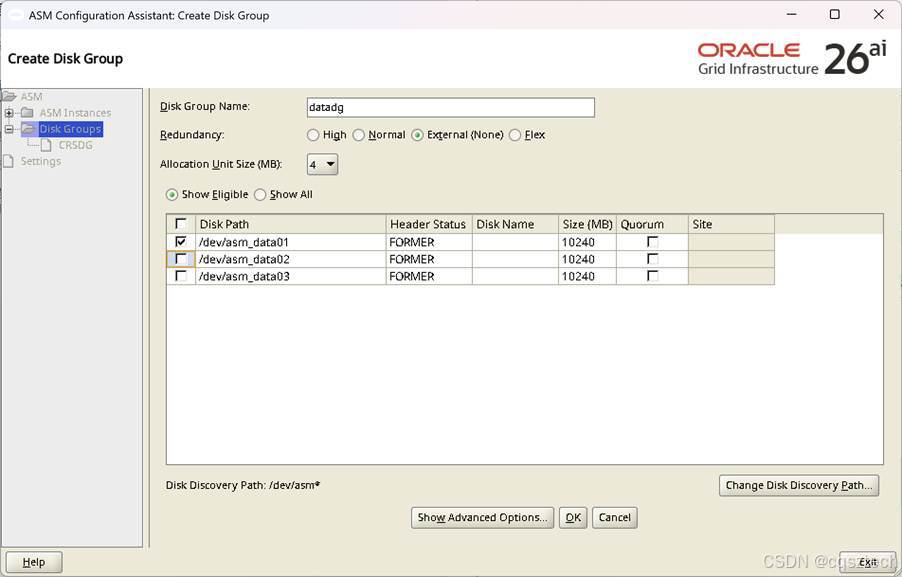Click the Exit button
The image size is (902, 577).
(x=867, y=562)
